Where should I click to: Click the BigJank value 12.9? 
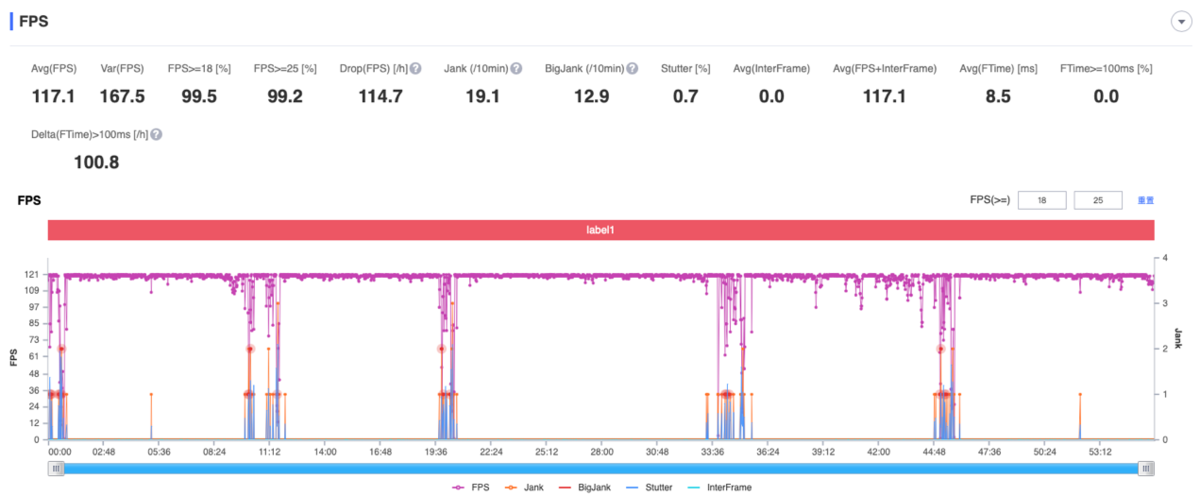(x=591, y=96)
